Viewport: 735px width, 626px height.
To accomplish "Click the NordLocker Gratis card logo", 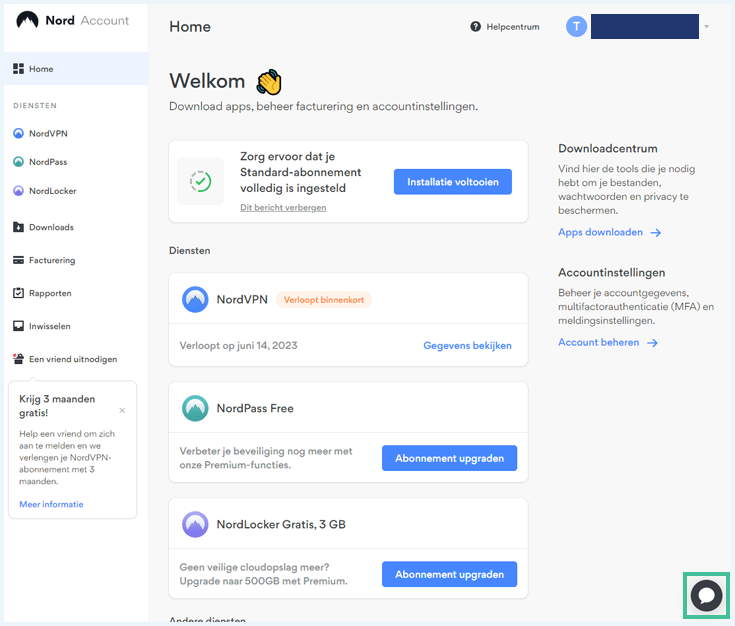I will coord(195,524).
